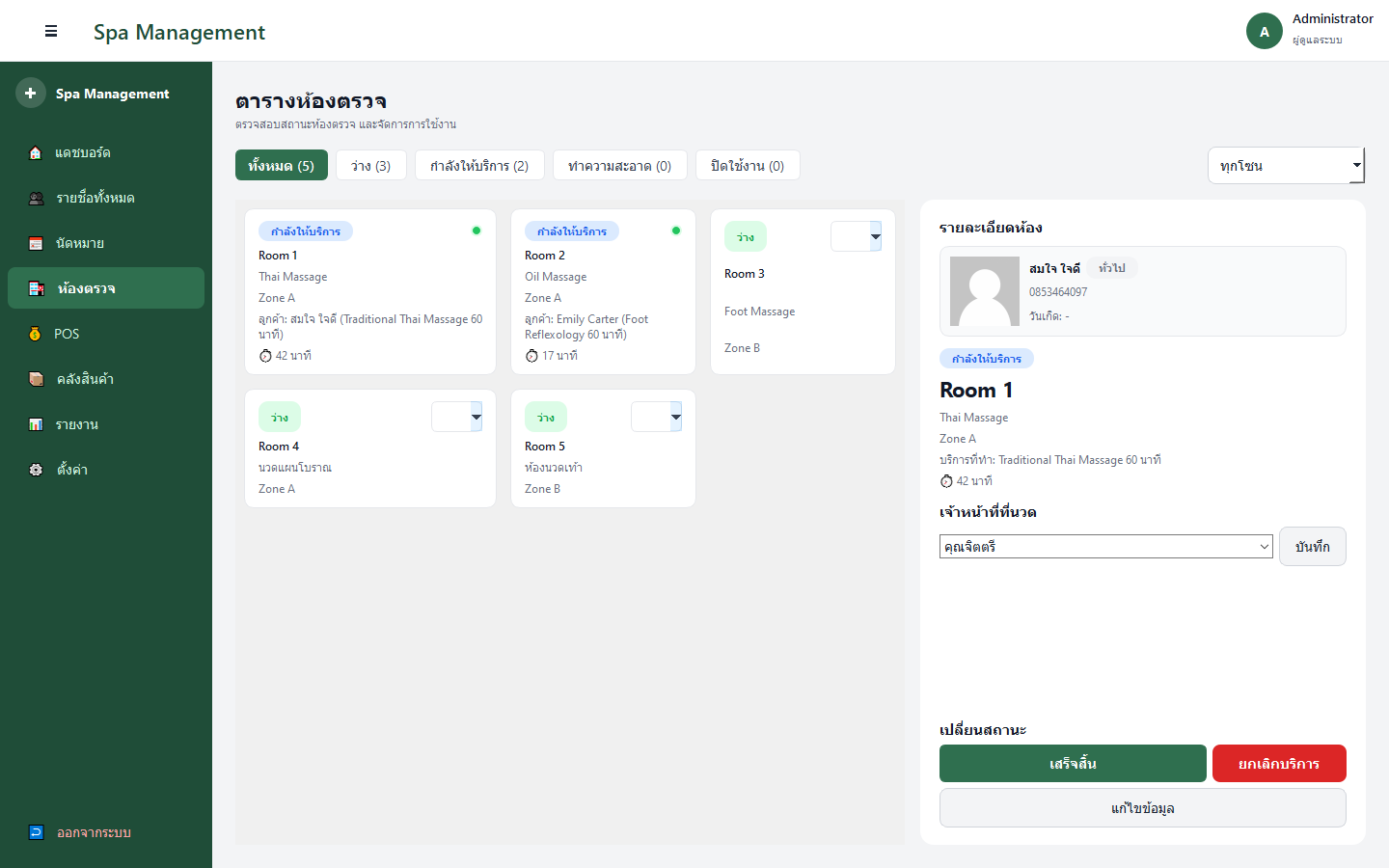Click the POS money bag icon

click(x=36, y=334)
